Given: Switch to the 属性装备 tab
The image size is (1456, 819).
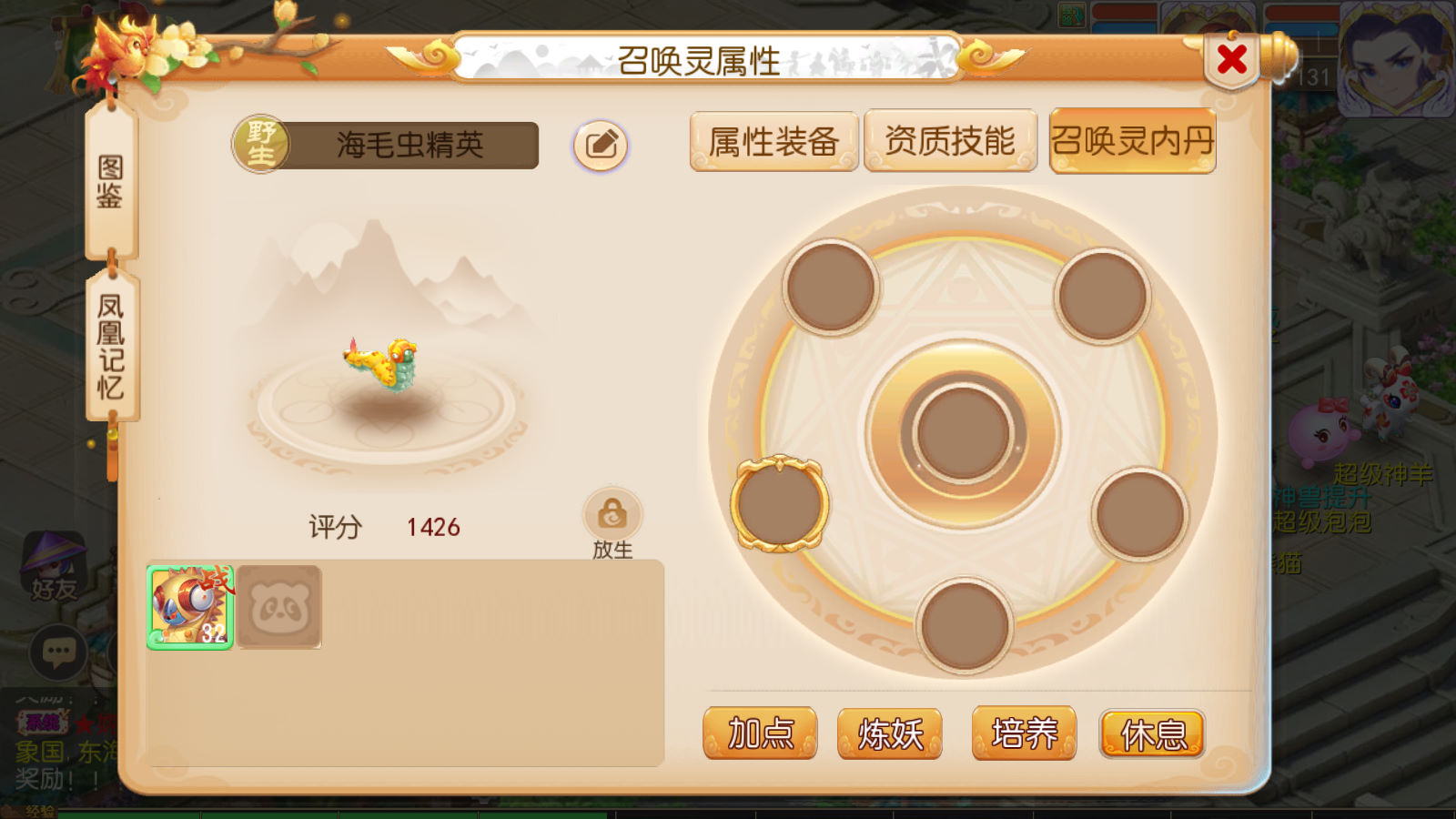Looking at the screenshot, I should click(773, 142).
